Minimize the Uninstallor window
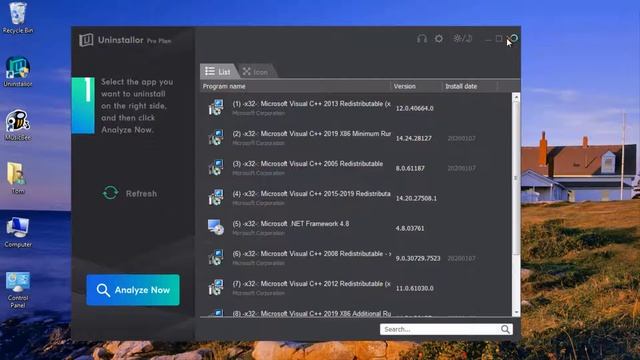 click(x=488, y=39)
